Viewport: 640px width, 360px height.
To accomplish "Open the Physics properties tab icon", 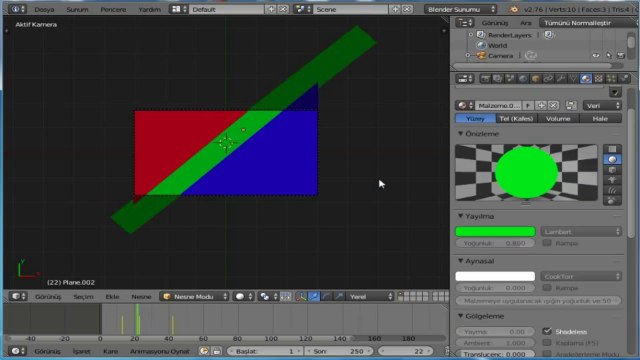I will click(624, 79).
